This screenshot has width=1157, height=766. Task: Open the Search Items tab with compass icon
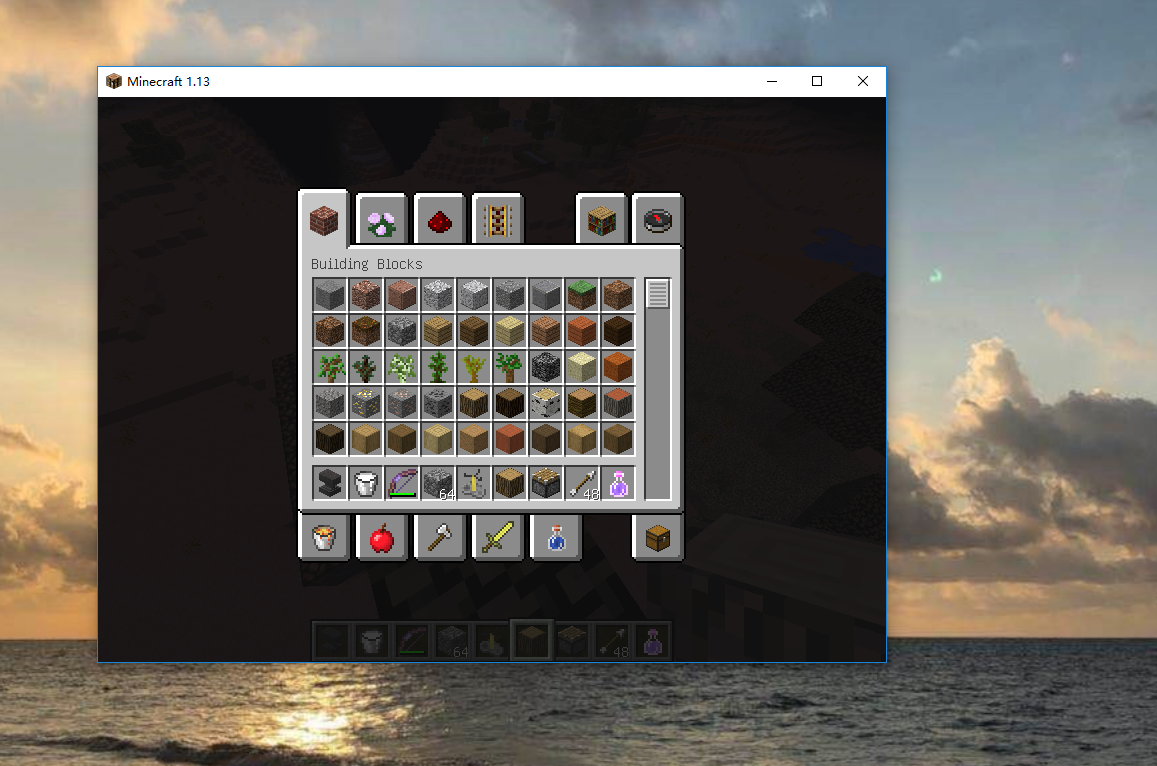pyautogui.click(x=657, y=220)
